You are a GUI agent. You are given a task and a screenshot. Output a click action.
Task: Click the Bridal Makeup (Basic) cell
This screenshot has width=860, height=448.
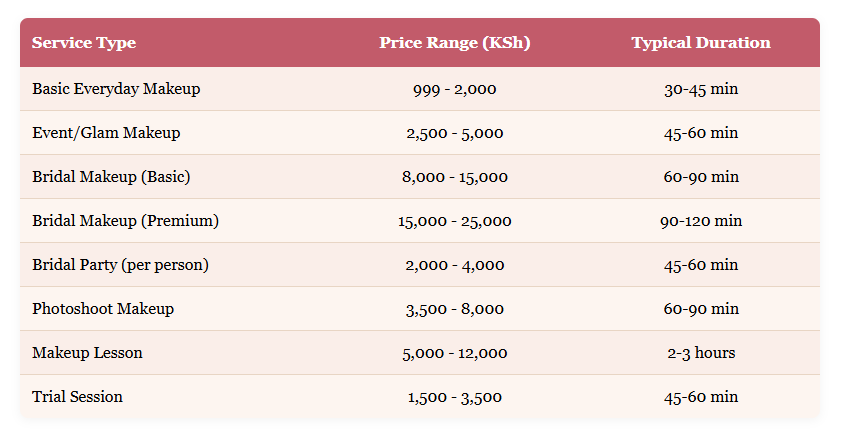(111, 177)
